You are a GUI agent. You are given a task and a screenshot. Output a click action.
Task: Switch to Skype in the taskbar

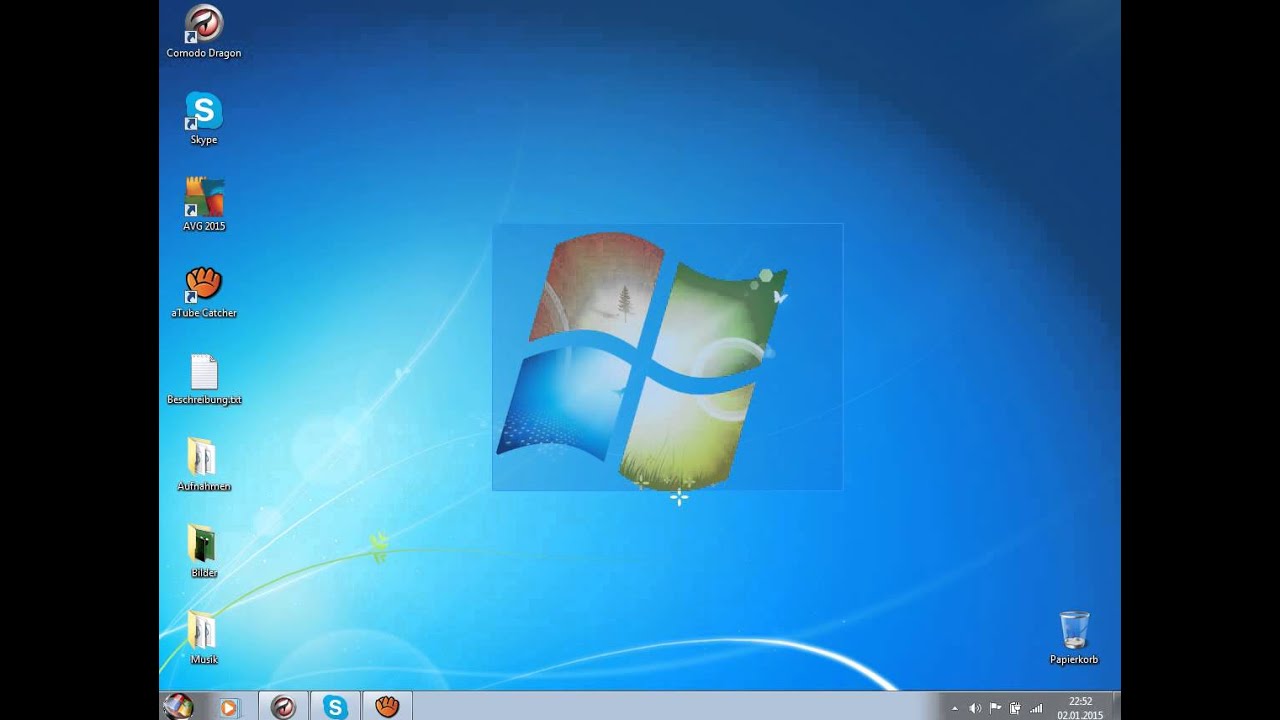pos(335,707)
